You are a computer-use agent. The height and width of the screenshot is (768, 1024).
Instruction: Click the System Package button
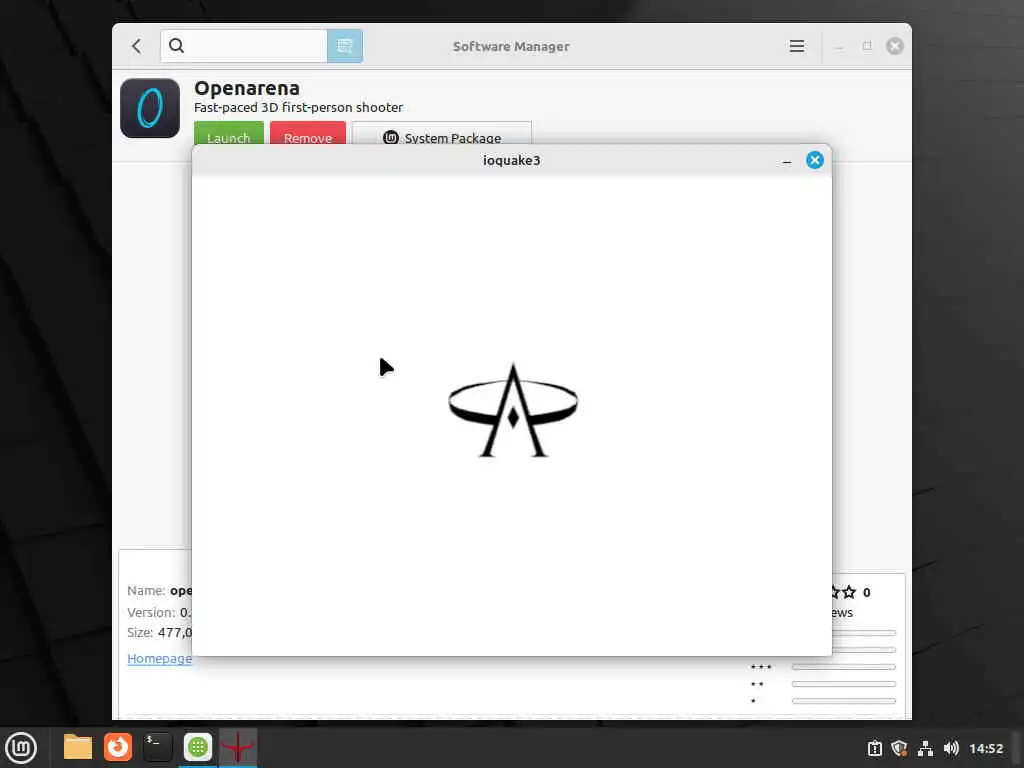(442, 133)
